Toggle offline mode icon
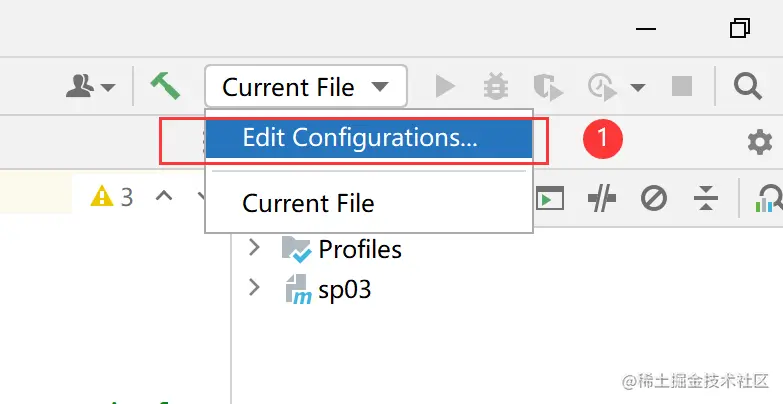783x404 pixels. (601, 198)
